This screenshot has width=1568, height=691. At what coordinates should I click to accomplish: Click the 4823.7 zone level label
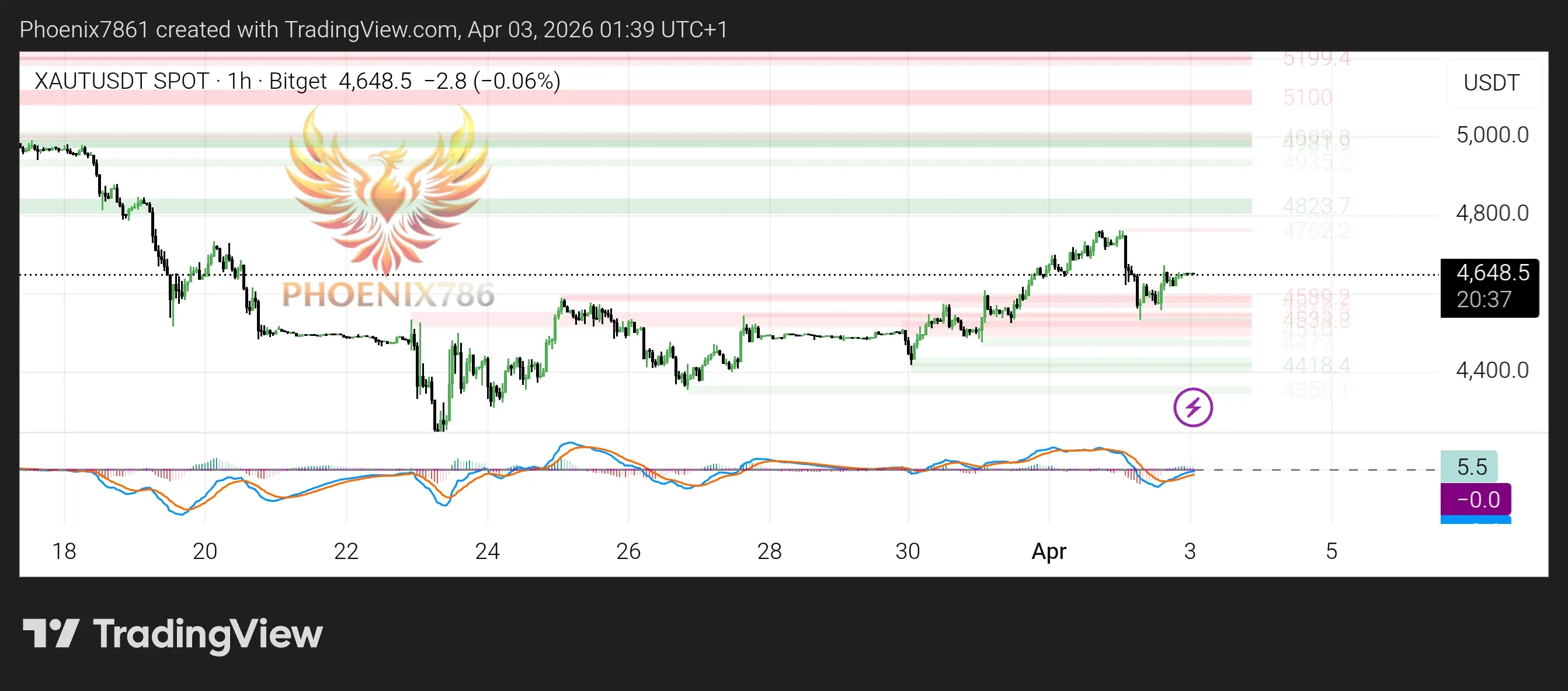pos(1316,206)
